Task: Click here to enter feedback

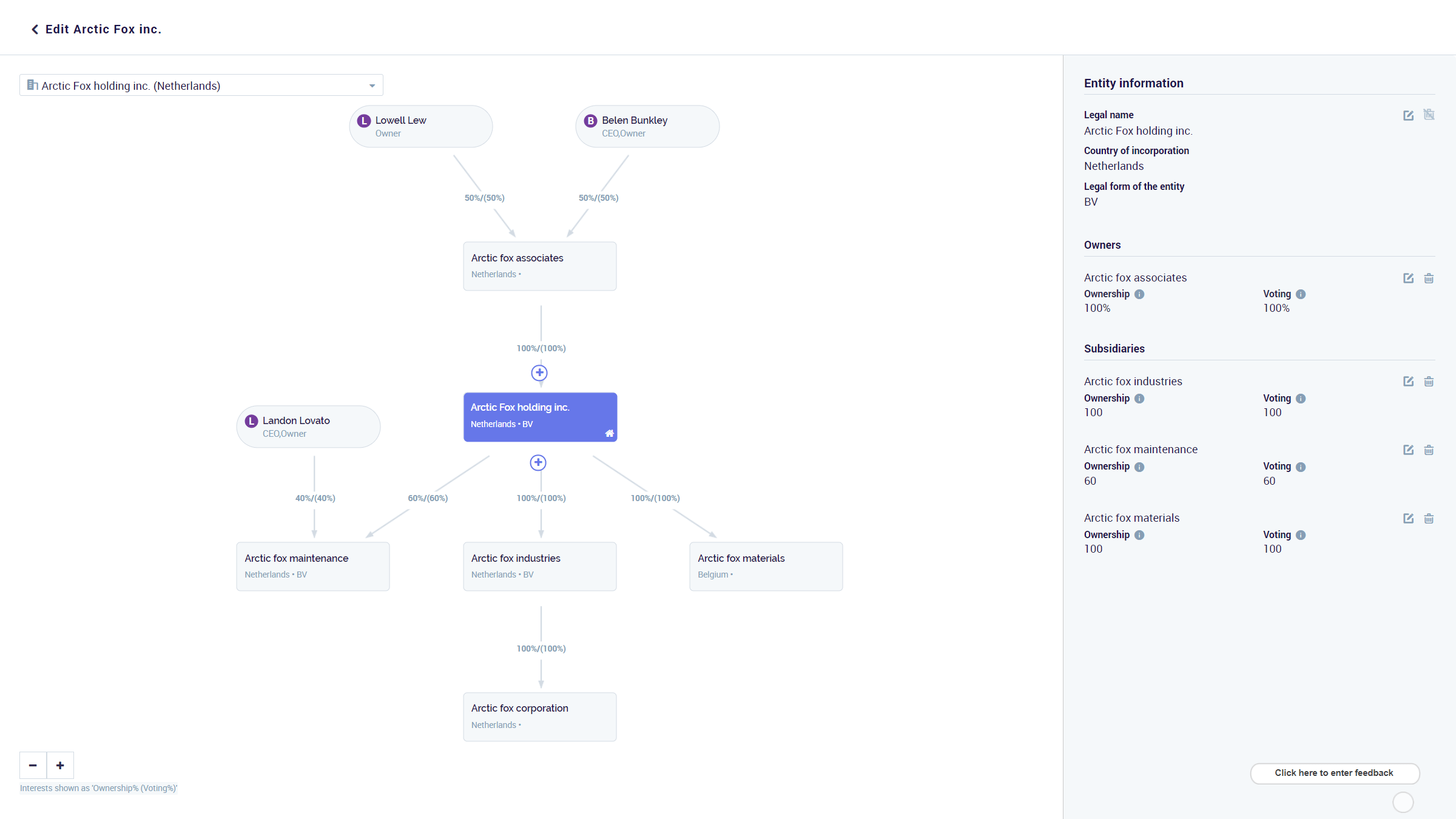Action: click(x=1334, y=773)
